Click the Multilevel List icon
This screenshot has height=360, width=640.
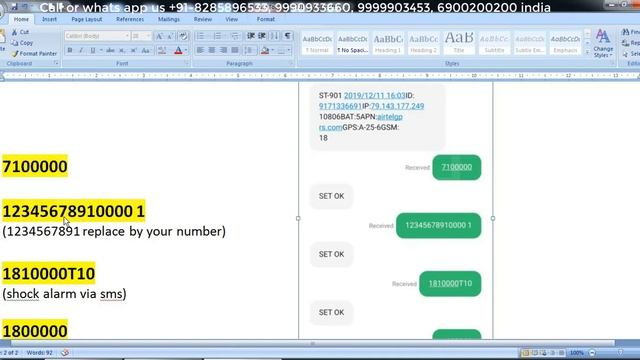tap(234, 36)
